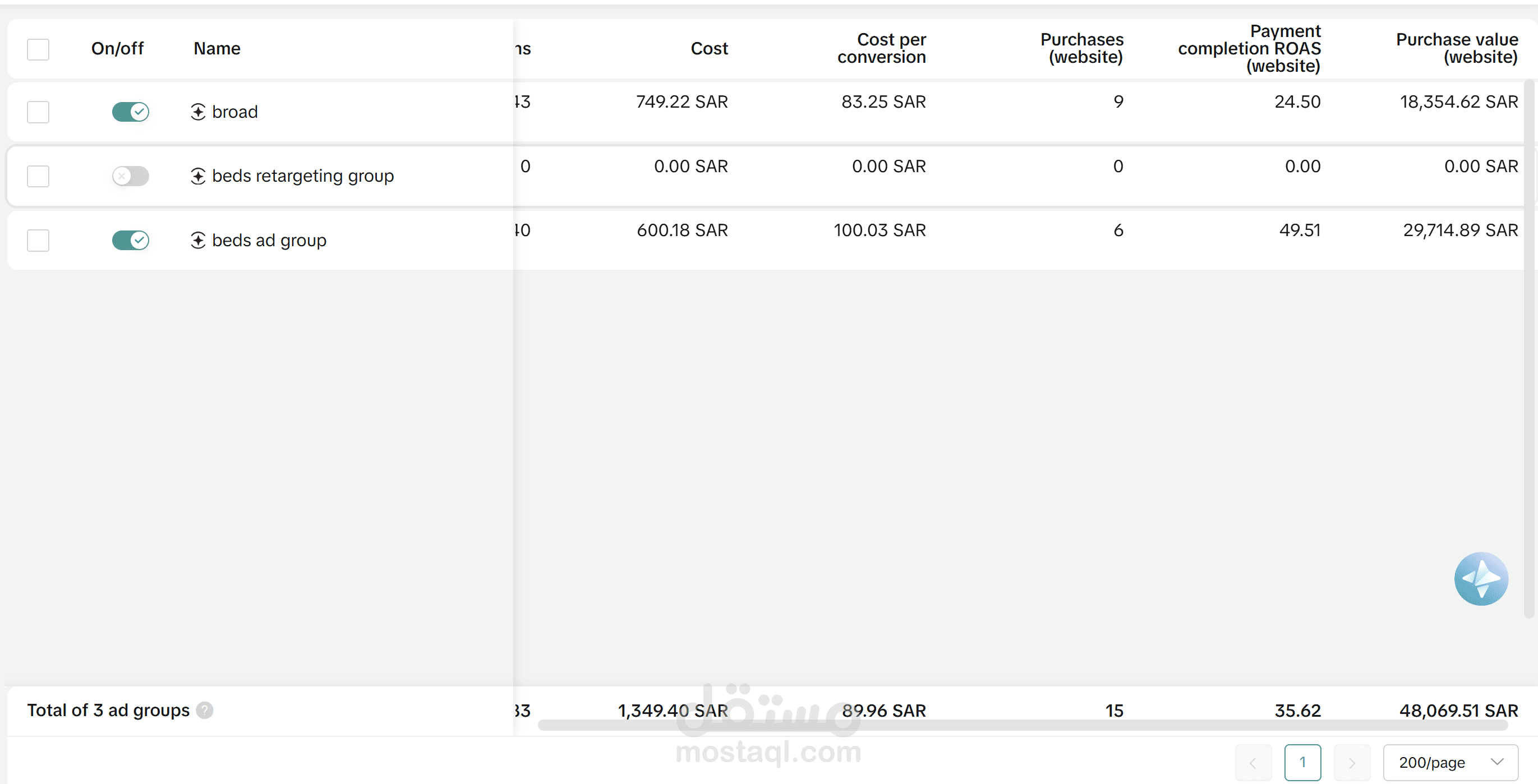This screenshot has width=1538, height=784.
Task: Click the 49.51 ROAS value
Action: point(1300,230)
